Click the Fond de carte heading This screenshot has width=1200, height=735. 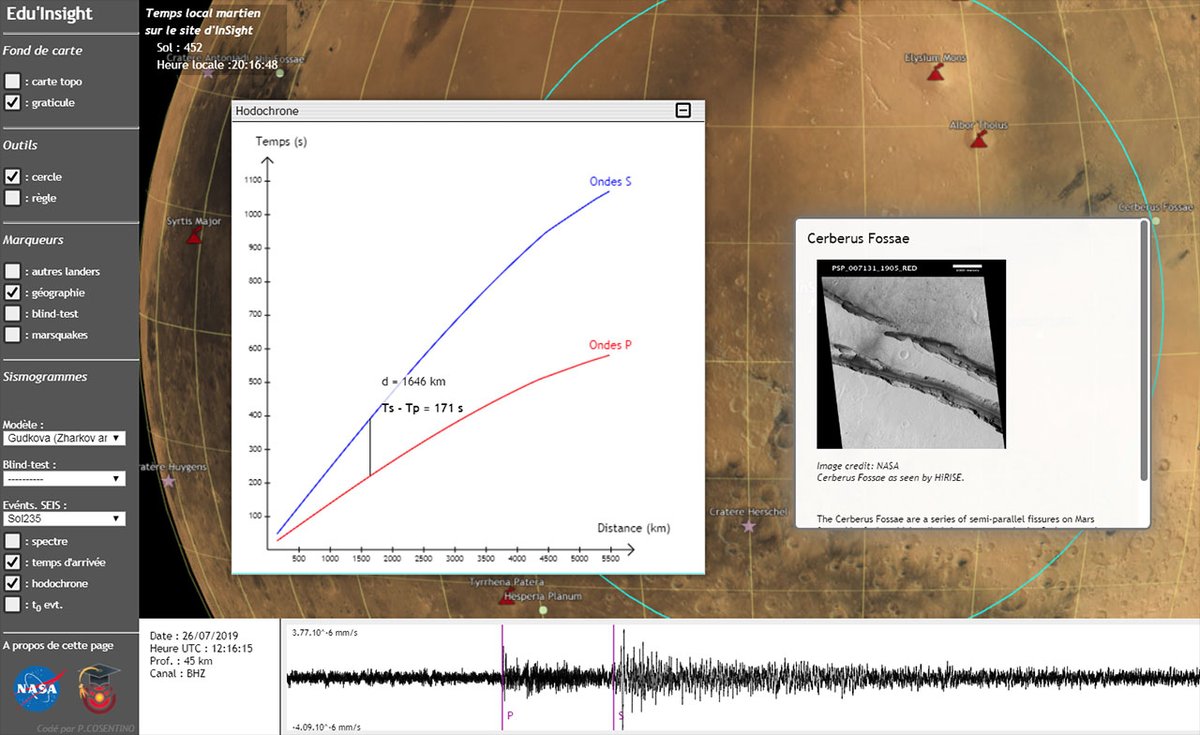[43, 50]
